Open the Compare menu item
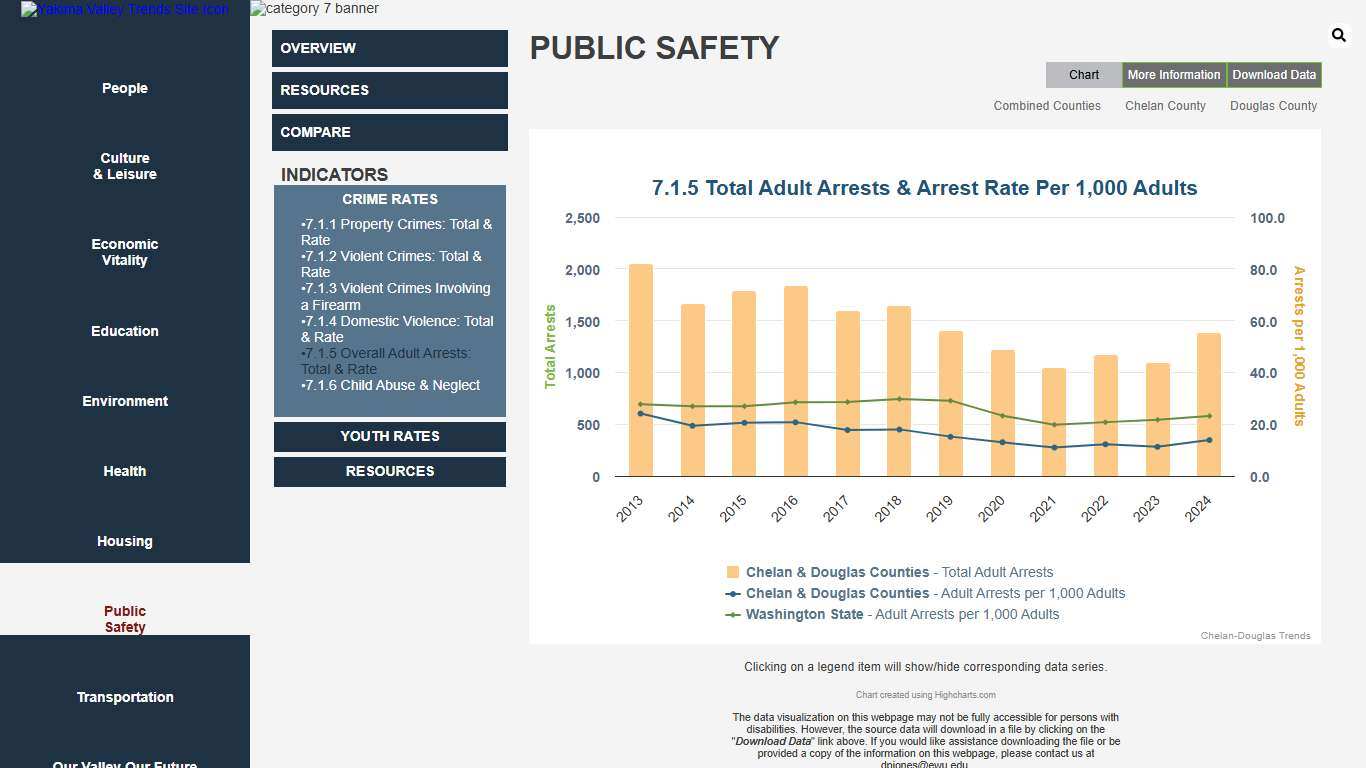1366x768 pixels. click(x=389, y=132)
